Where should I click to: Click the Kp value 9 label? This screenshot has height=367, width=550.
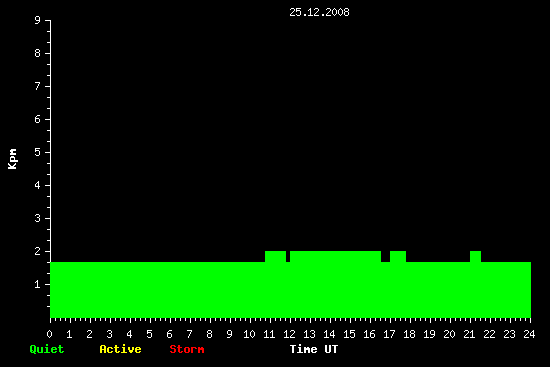point(38,20)
